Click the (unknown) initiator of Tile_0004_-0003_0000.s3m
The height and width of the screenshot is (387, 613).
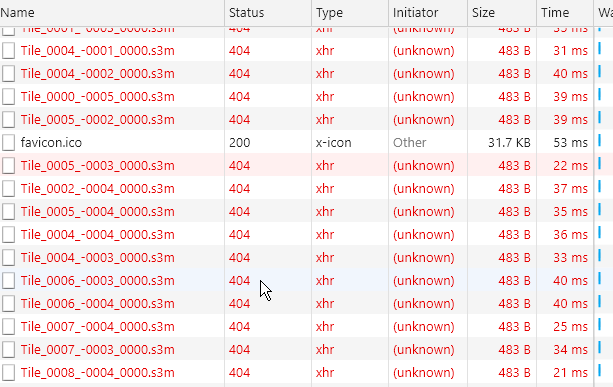(424, 258)
